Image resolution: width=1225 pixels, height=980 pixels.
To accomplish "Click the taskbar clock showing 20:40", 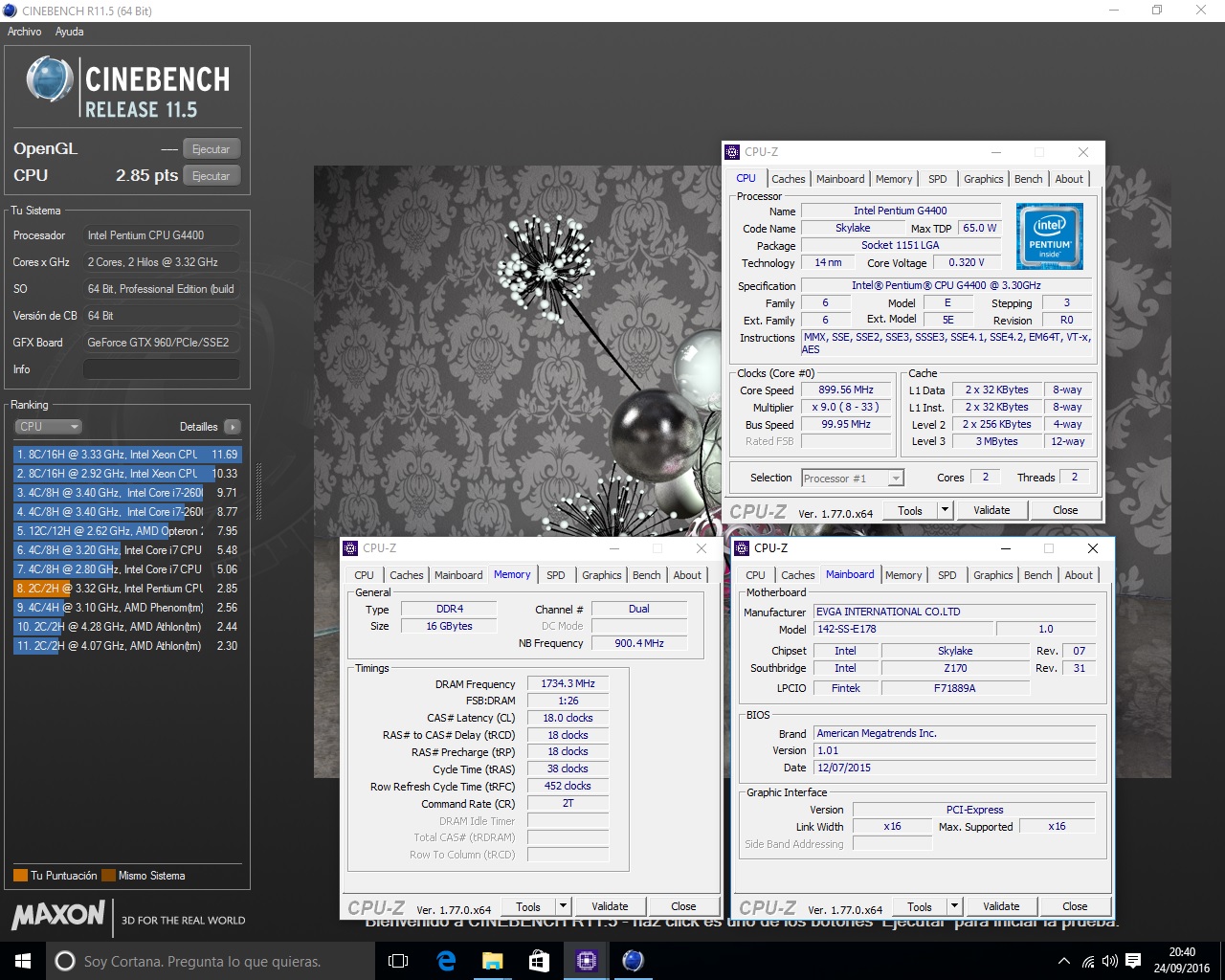I will pos(1181,961).
